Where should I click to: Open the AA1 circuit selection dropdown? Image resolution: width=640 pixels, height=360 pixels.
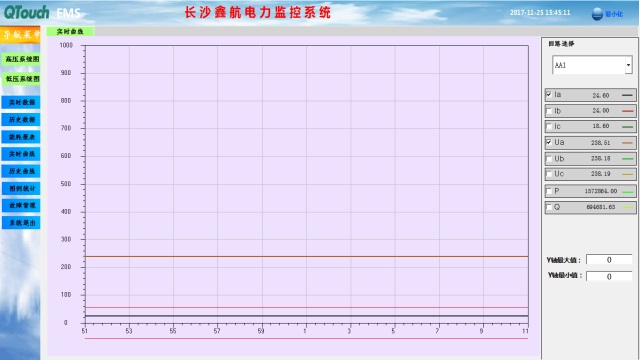click(629, 65)
